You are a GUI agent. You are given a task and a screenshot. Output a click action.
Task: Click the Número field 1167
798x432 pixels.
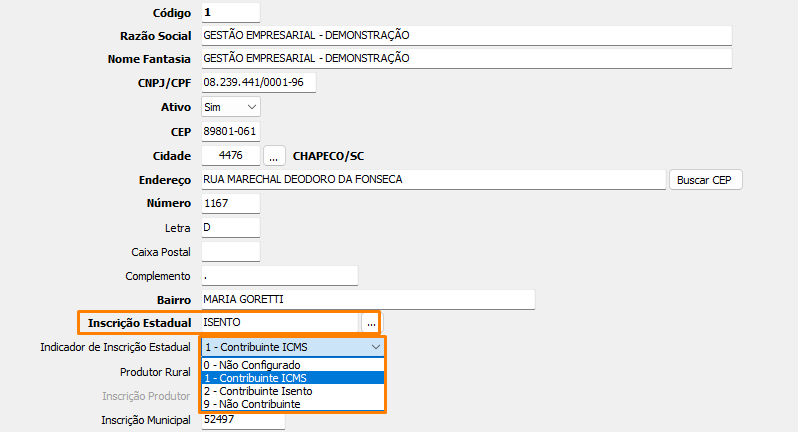pyautogui.click(x=231, y=204)
